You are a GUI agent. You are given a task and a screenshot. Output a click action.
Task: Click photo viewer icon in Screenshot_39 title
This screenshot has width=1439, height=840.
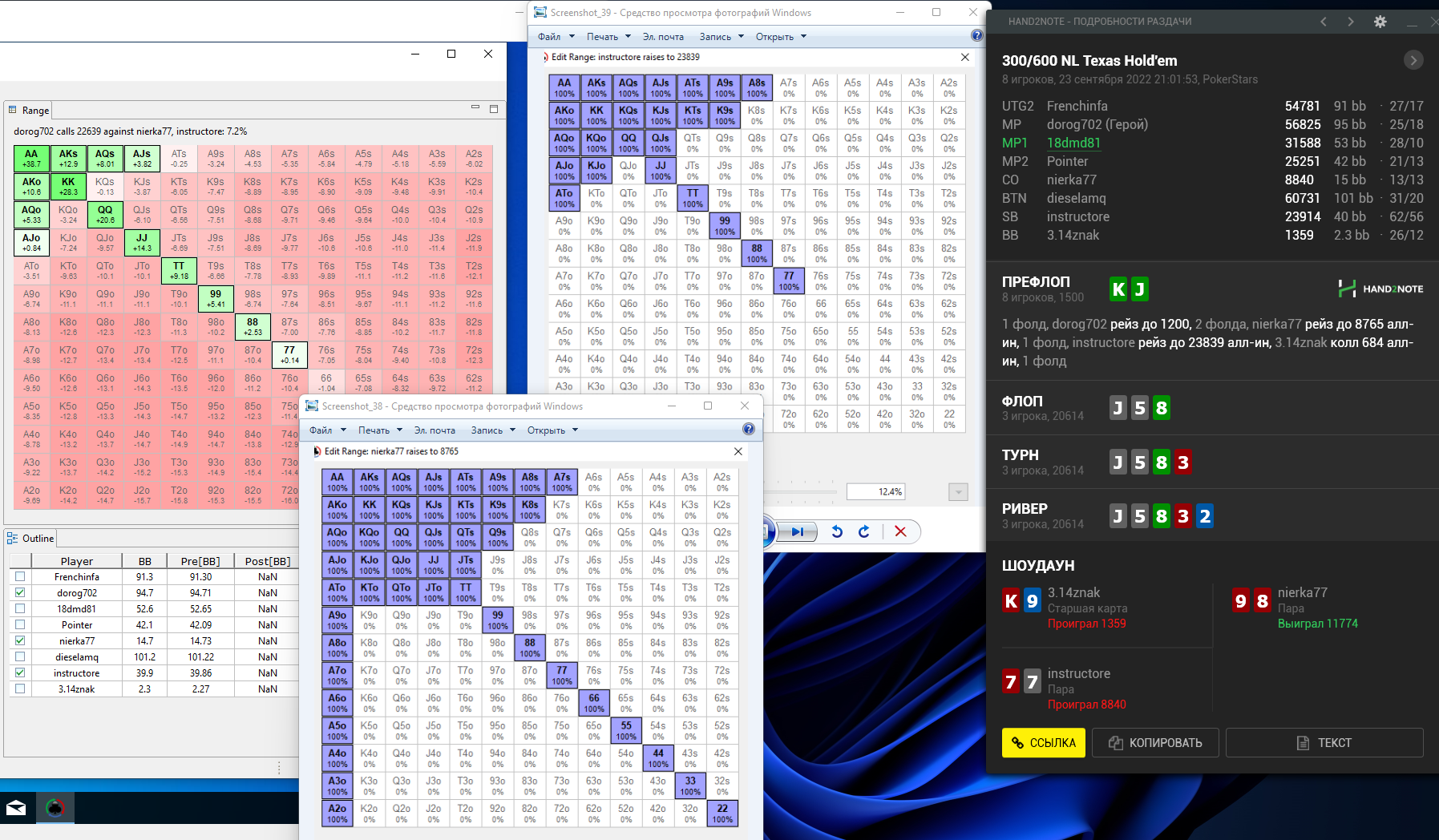click(x=540, y=12)
